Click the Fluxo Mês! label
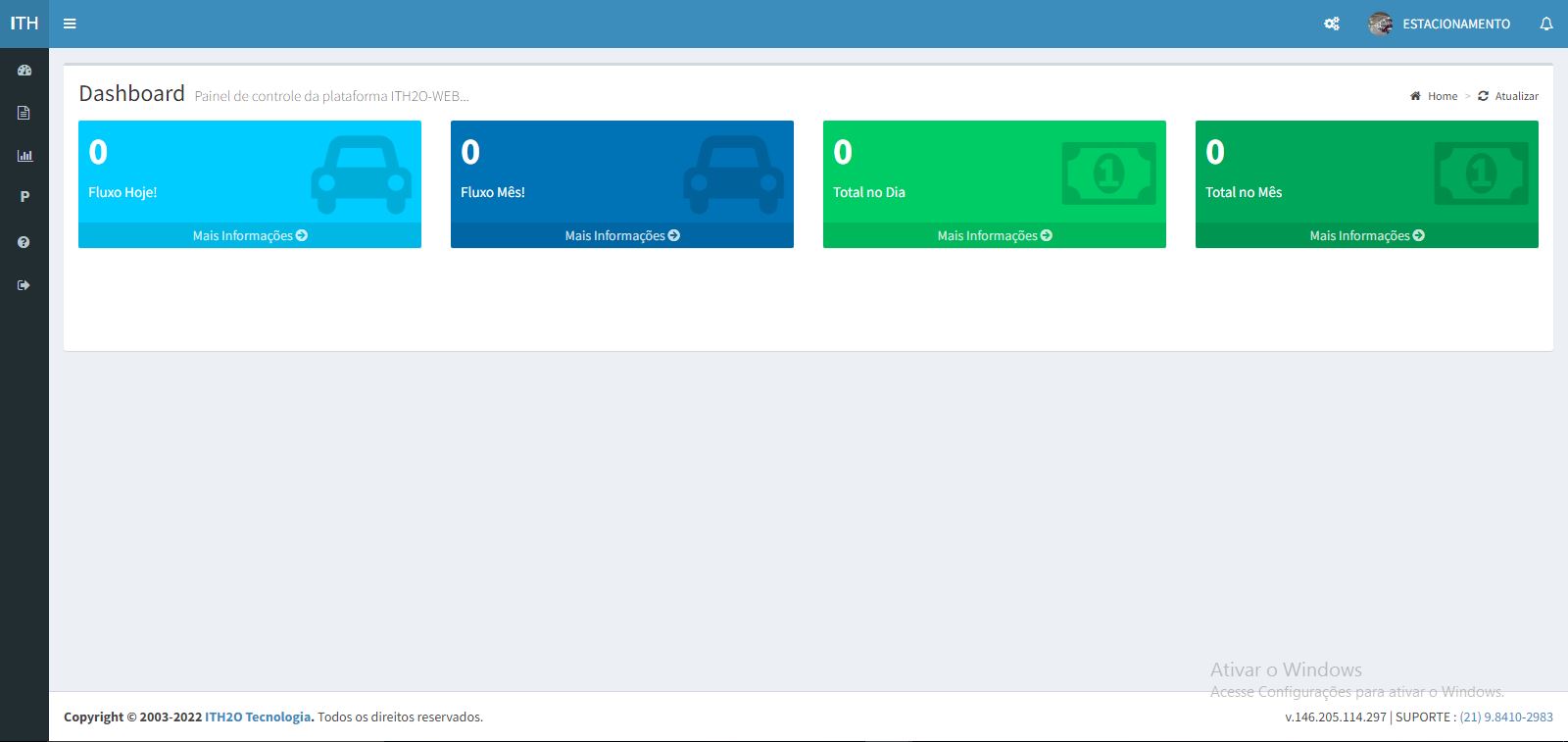Viewport: 1568px width, 742px height. click(493, 192)
